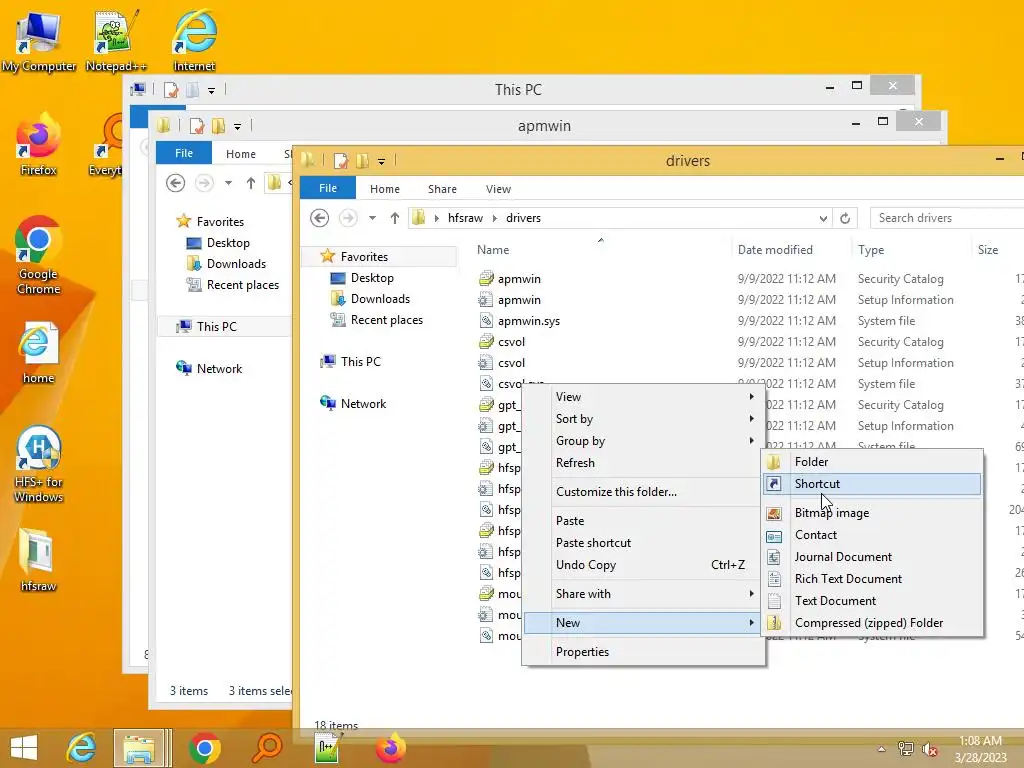The image size is (1024, 768).
Task: Expand Share with submenu
Action: tap(643, 594)
